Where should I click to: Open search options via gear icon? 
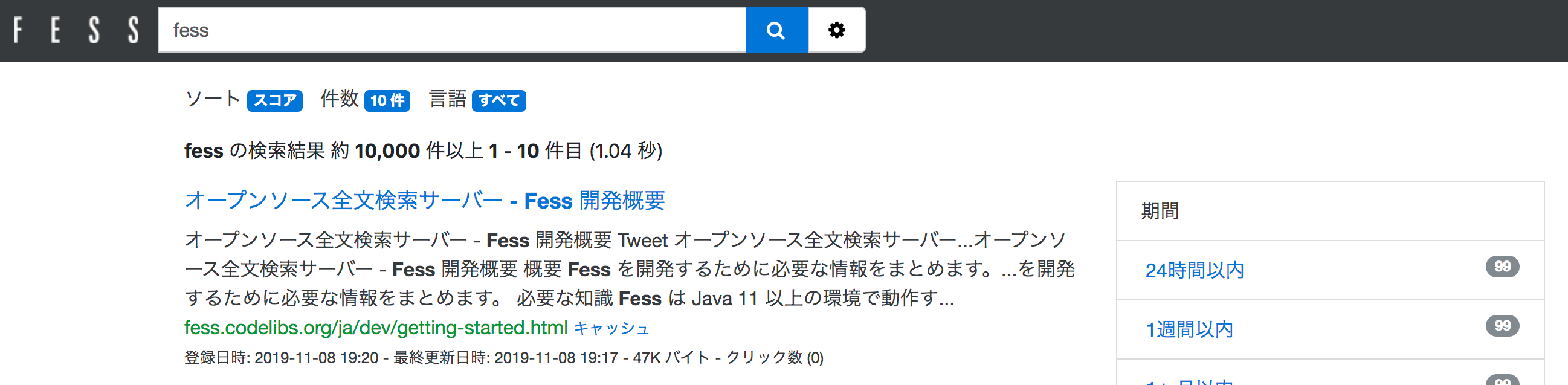point(836,30)
